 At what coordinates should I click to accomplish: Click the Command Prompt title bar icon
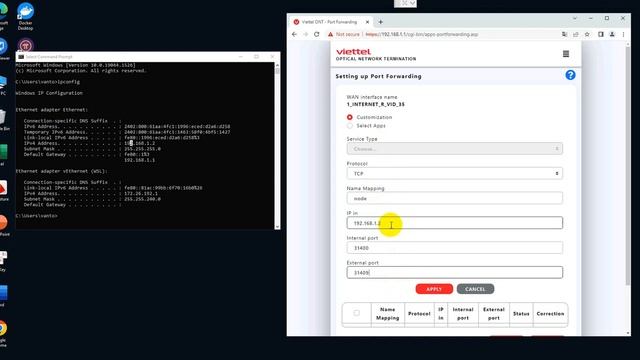[21, 57]
